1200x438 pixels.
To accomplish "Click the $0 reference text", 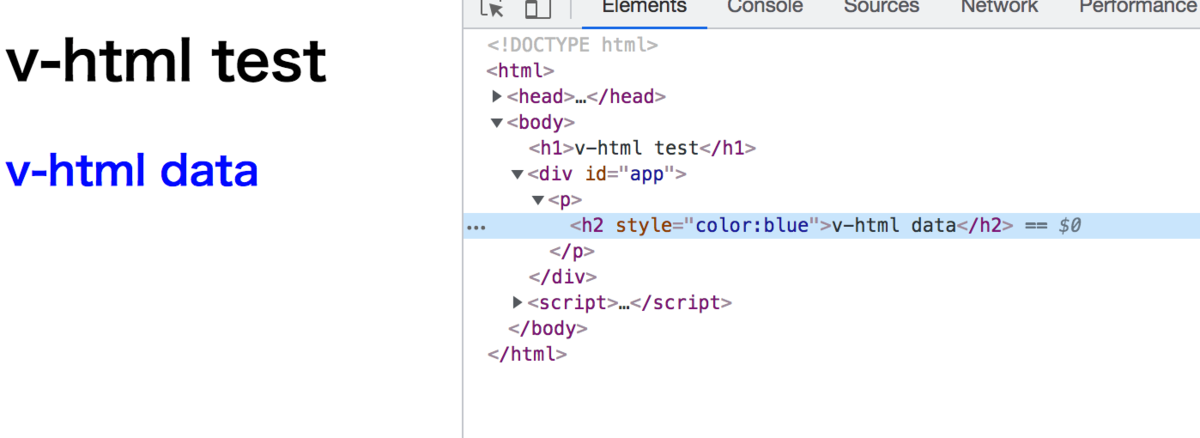I will (x=1070, y=226).
